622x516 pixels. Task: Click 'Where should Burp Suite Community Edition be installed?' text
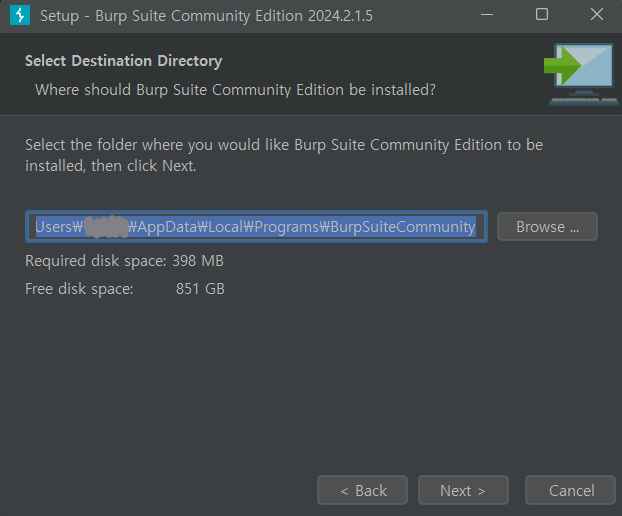click(235, 90)
